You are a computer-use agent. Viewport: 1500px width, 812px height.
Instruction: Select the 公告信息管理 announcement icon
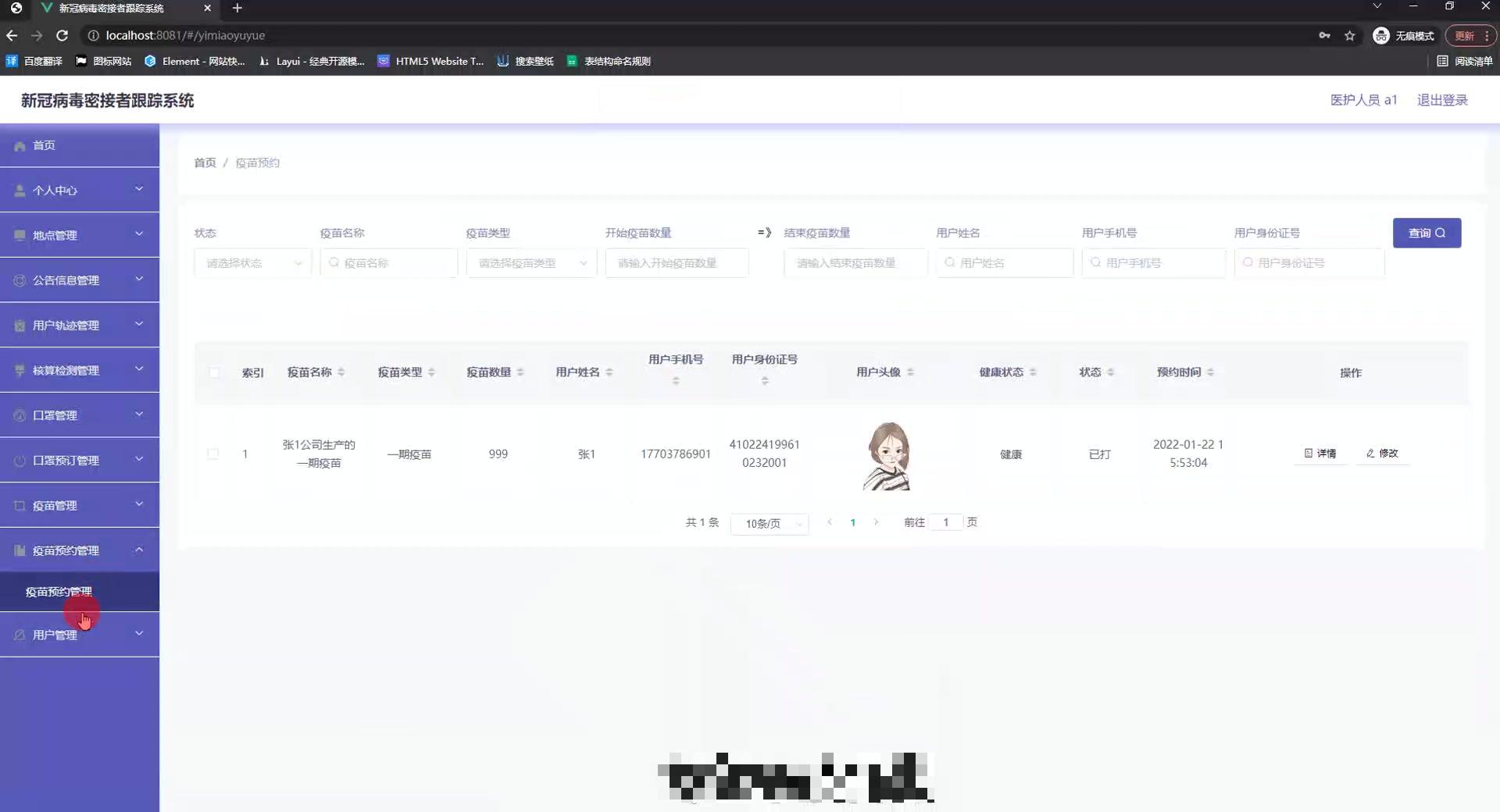(19, 280)
